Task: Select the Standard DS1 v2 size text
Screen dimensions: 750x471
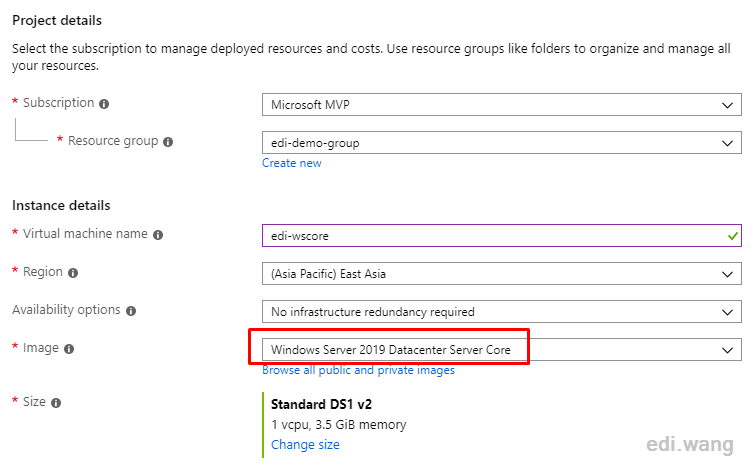Action: (321, 405)
